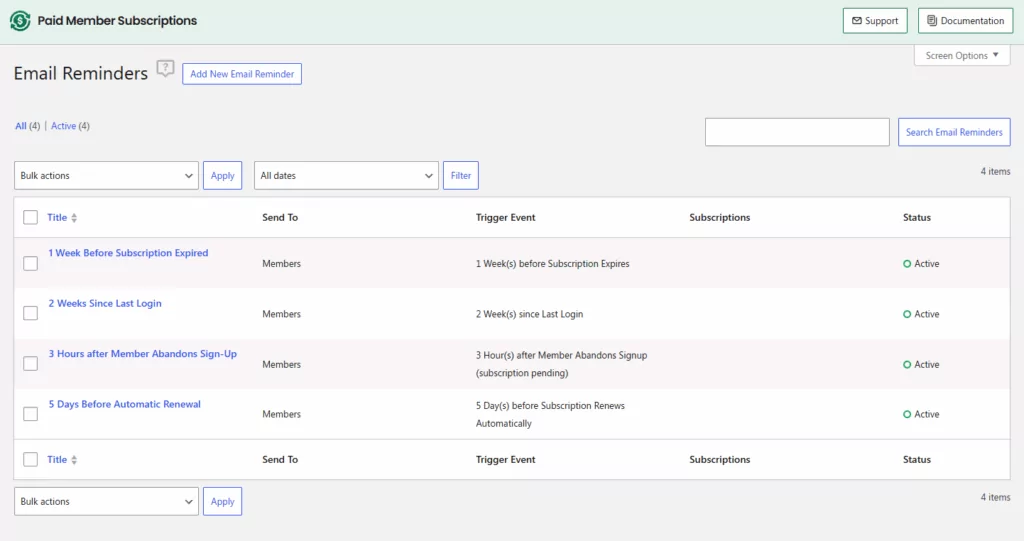Show the All (4) reminders view
Image resolution: width=1024 pixels, height=541 pixels.
pyautogui.click(x=21, y=126)
